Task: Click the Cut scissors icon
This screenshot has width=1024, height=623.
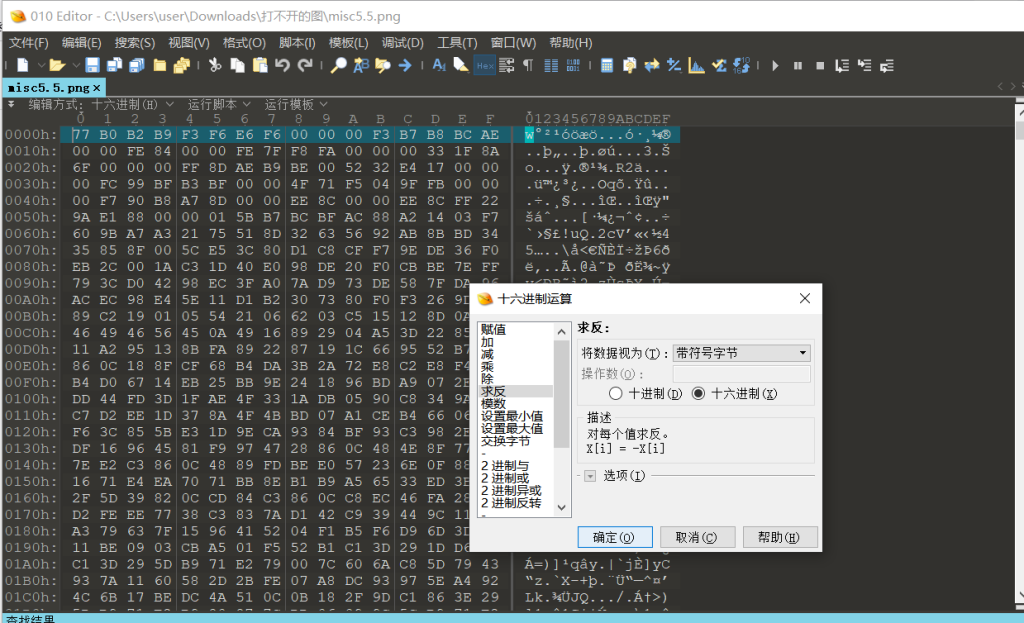Action: point(214,65)
